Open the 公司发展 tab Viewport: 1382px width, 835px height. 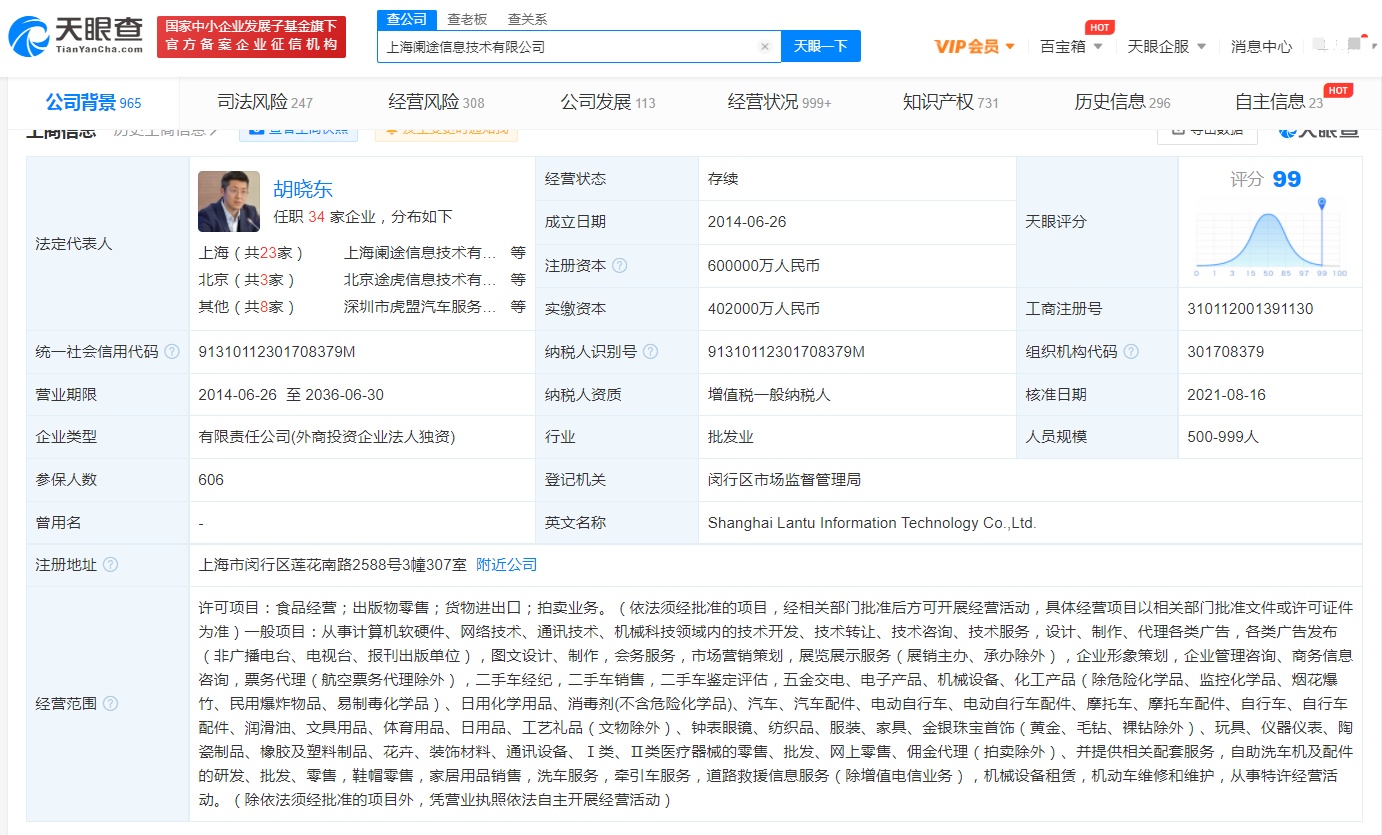coord(607,102)
